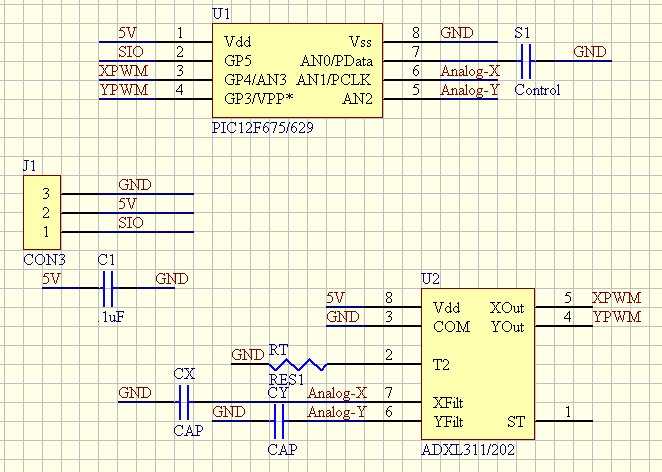This screenshot has width=662, height=472.
Task: Select the J1 CON3 connector body
Action: tap(42, 212)
